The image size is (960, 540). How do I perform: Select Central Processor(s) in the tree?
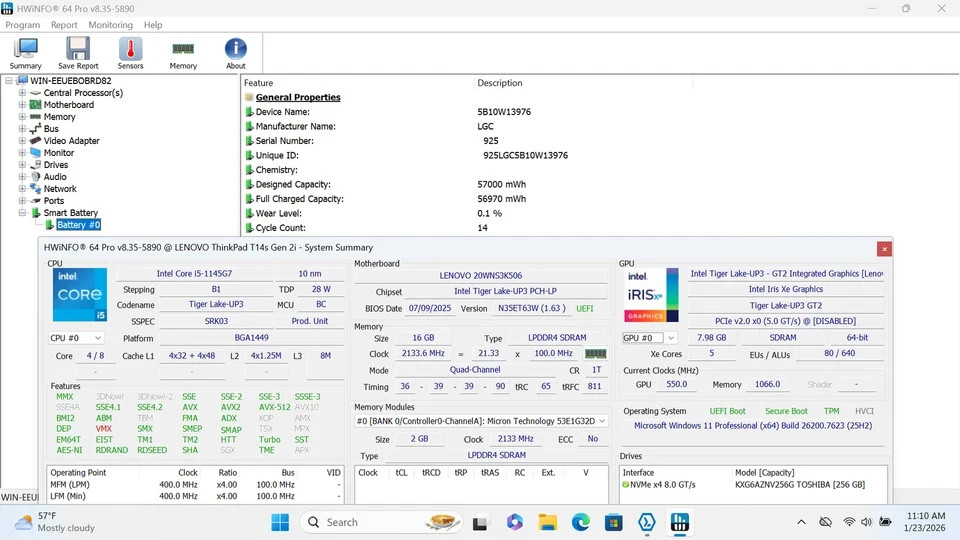coord(83,93)
